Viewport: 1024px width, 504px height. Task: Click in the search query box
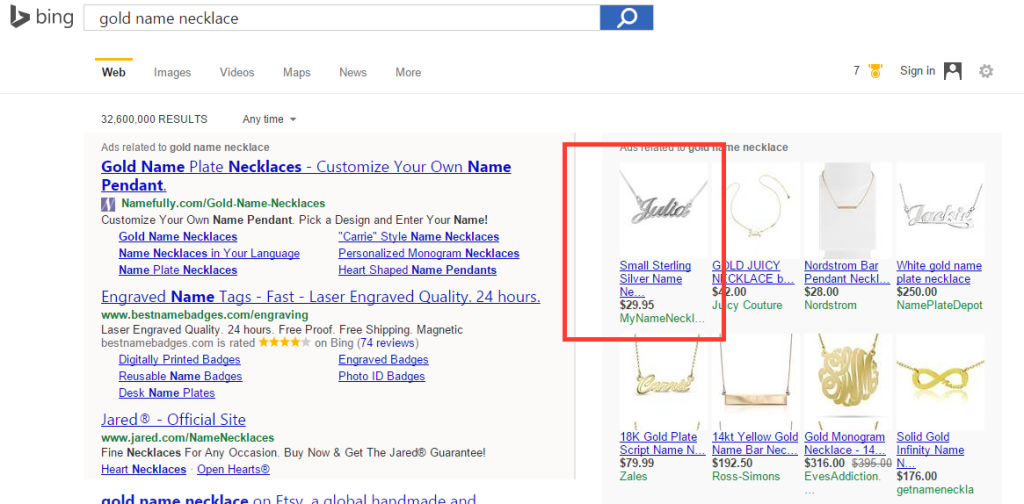pyautogui.click(x=342, y=18)
